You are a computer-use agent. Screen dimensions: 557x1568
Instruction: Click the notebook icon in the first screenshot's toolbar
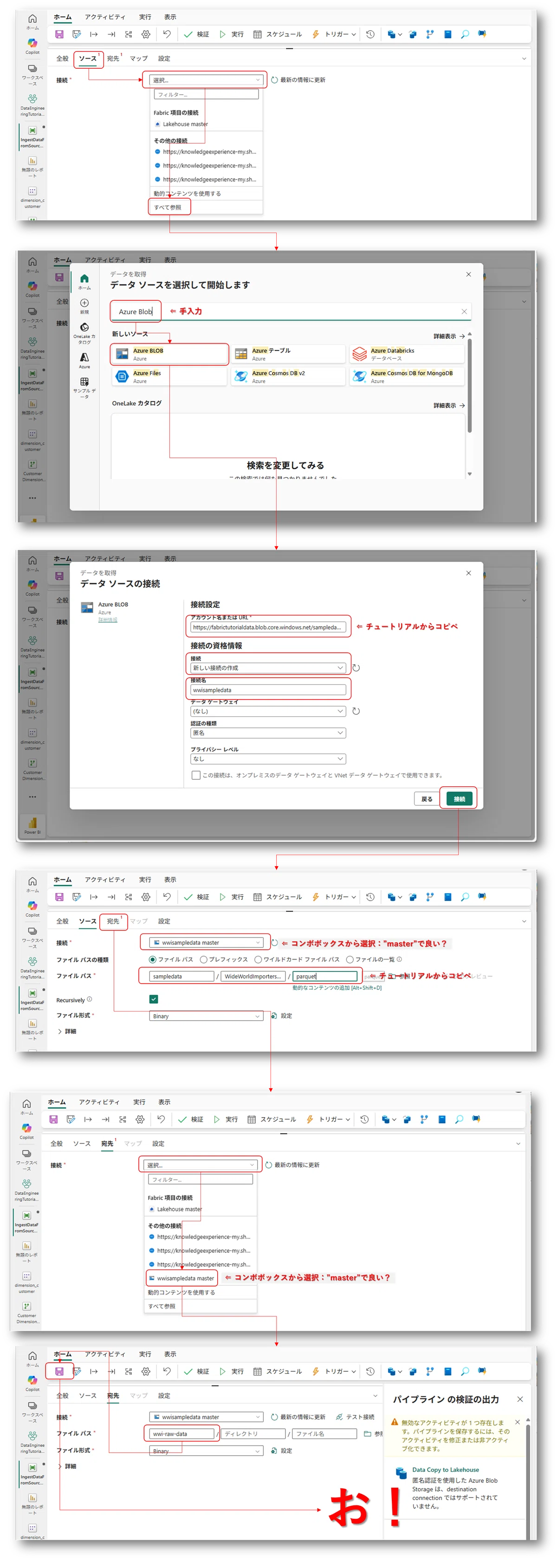pos(448,35)
